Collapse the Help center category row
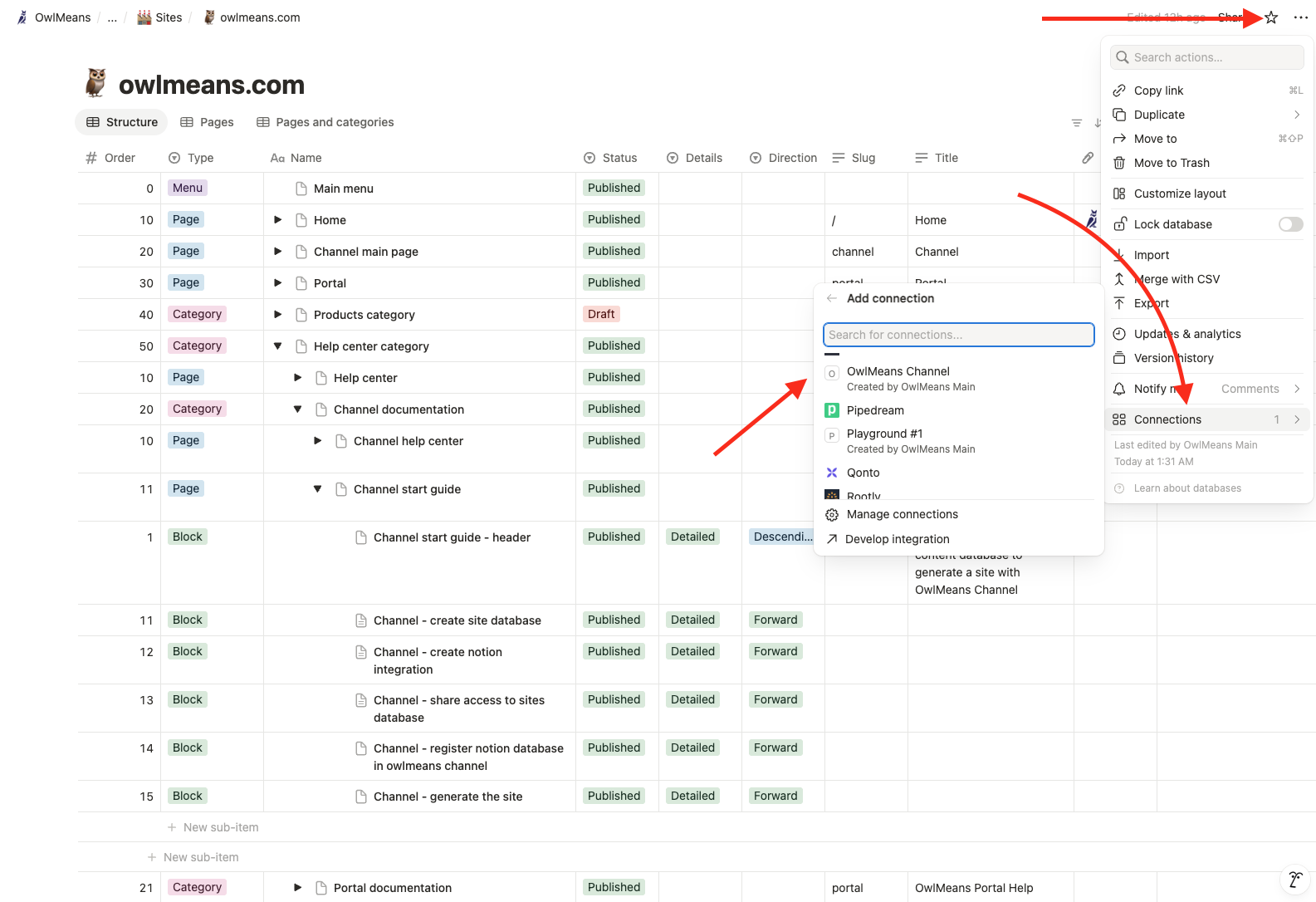The width and height of the screenshot is (1316, 902). point(278,346)
